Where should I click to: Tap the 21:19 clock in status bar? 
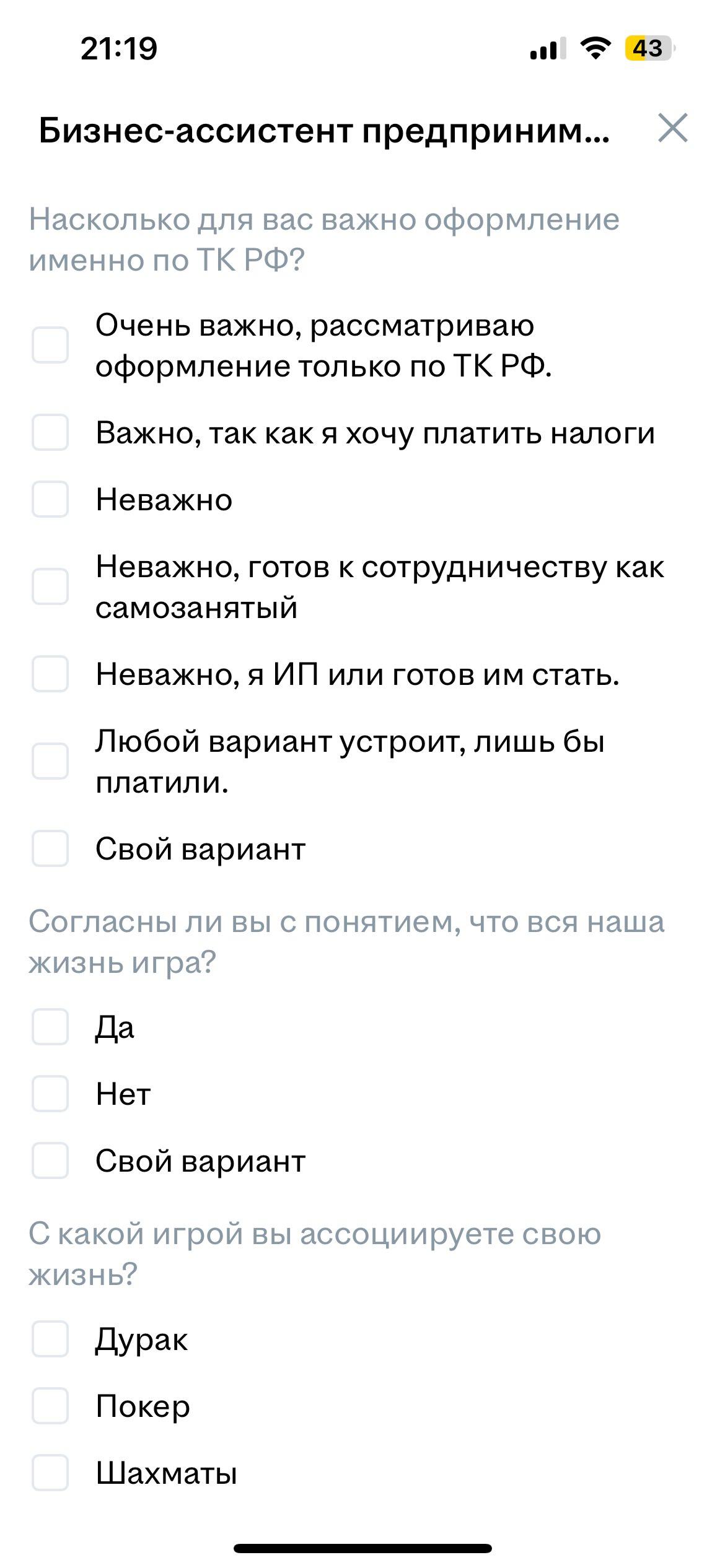[119, 48]
